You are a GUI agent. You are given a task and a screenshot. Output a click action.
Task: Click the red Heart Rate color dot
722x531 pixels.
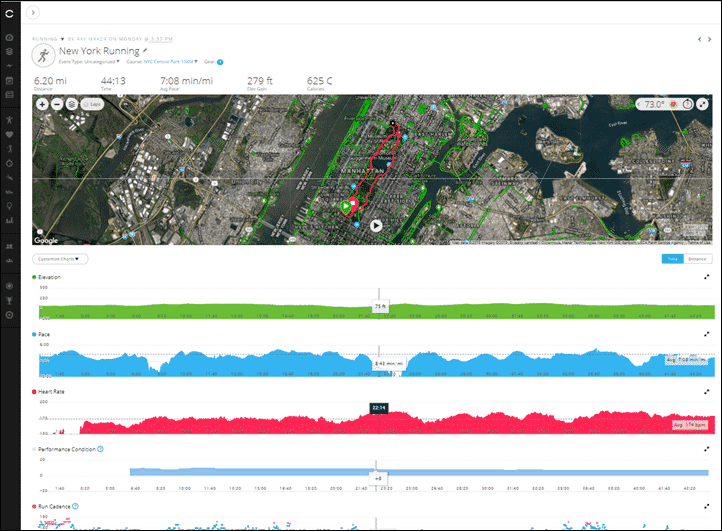click(x=34, y=391)
